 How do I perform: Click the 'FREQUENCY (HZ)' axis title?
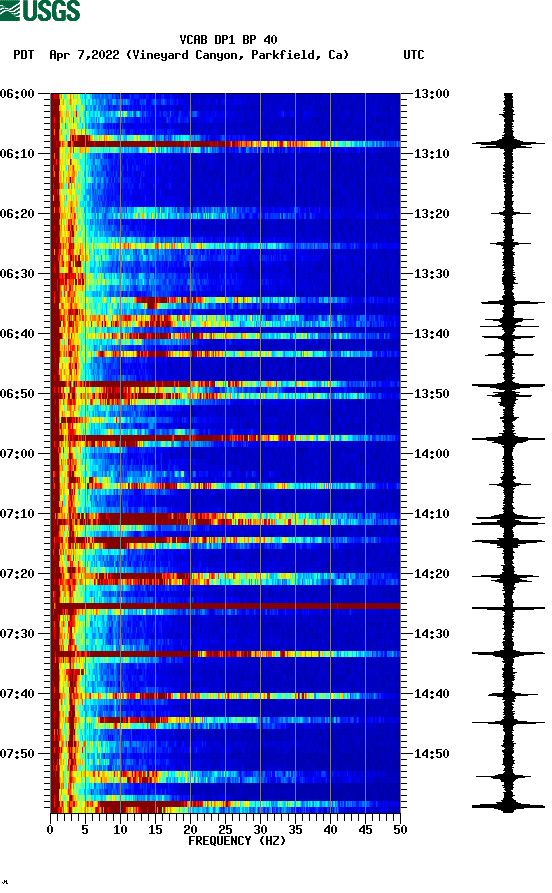tap(237, 841)
